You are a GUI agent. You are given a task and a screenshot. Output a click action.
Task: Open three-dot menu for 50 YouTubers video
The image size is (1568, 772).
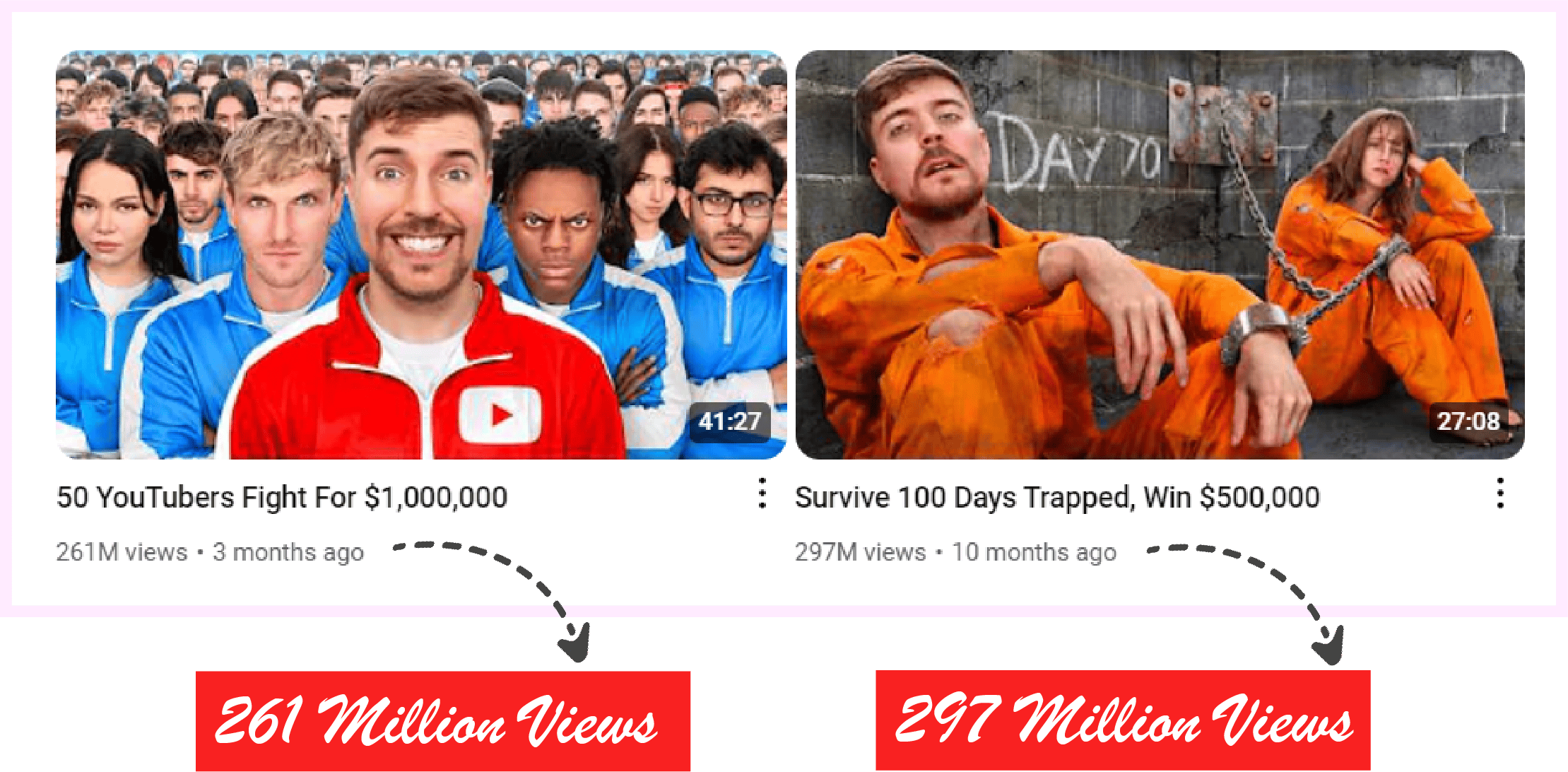(x=762, y=493)
